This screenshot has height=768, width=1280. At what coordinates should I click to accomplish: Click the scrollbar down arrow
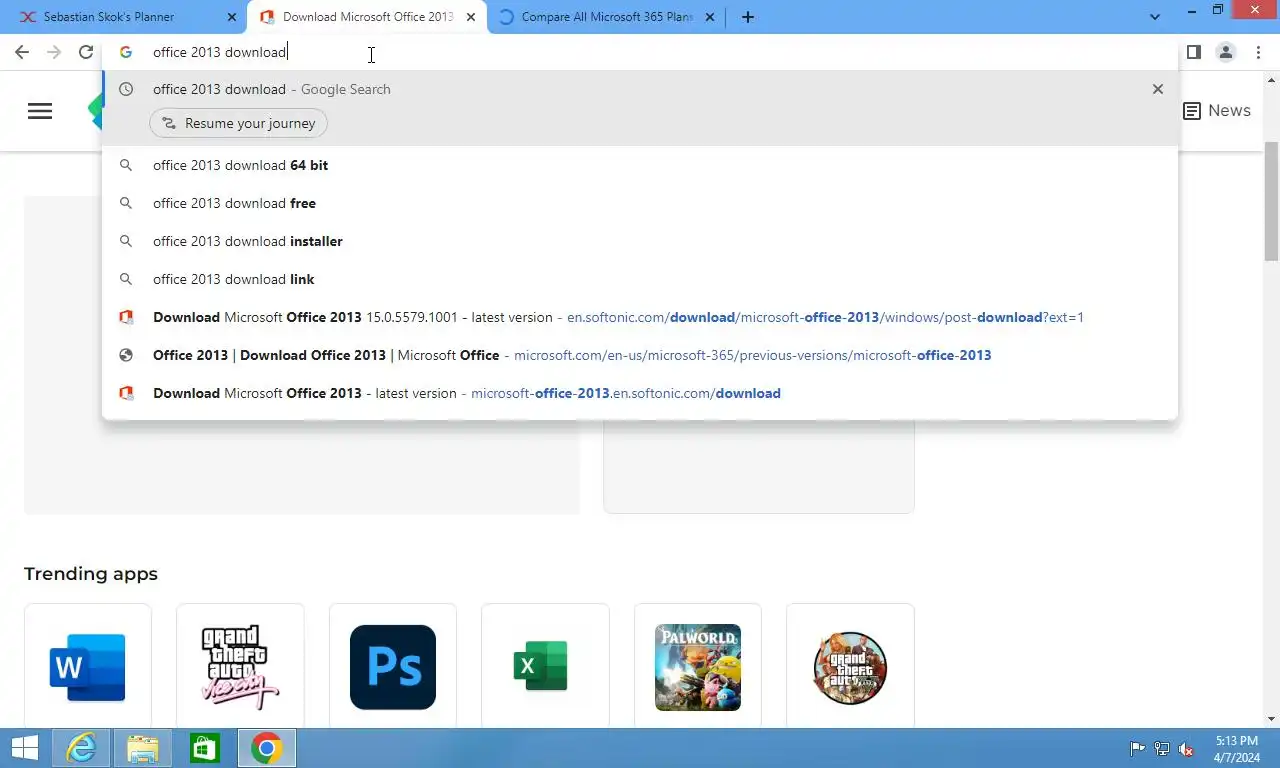pos(1271,719)
